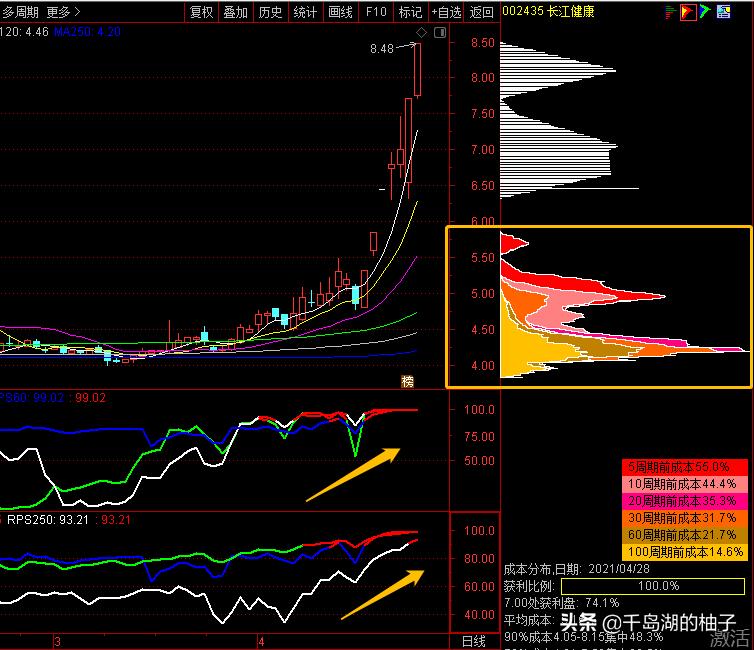Open the 更多 periods dropdown
This screenshot has width=754, height=650.
64,12
